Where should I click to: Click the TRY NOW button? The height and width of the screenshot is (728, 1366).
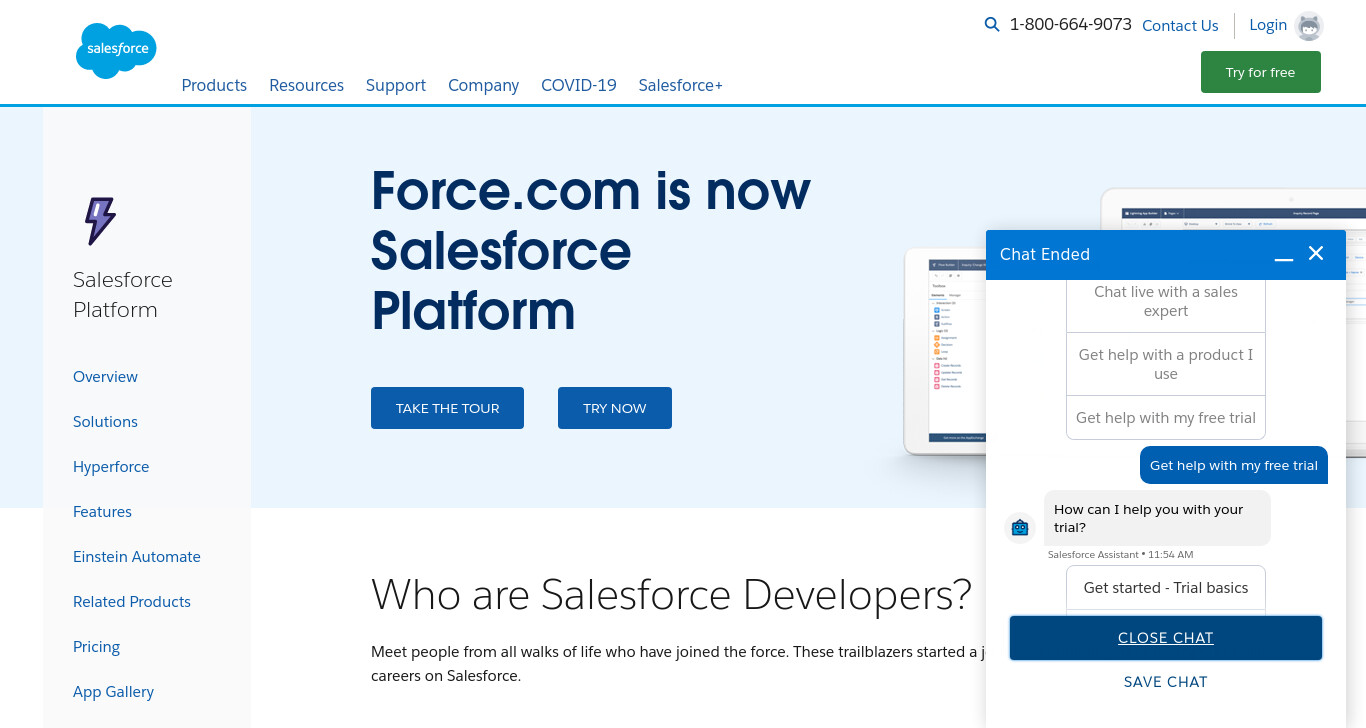coord(615,408)
